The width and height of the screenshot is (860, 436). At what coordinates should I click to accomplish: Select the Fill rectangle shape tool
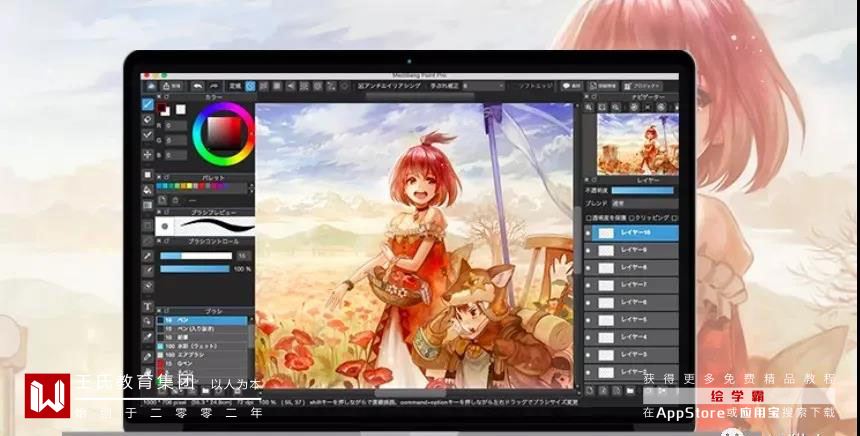(148, 174)
